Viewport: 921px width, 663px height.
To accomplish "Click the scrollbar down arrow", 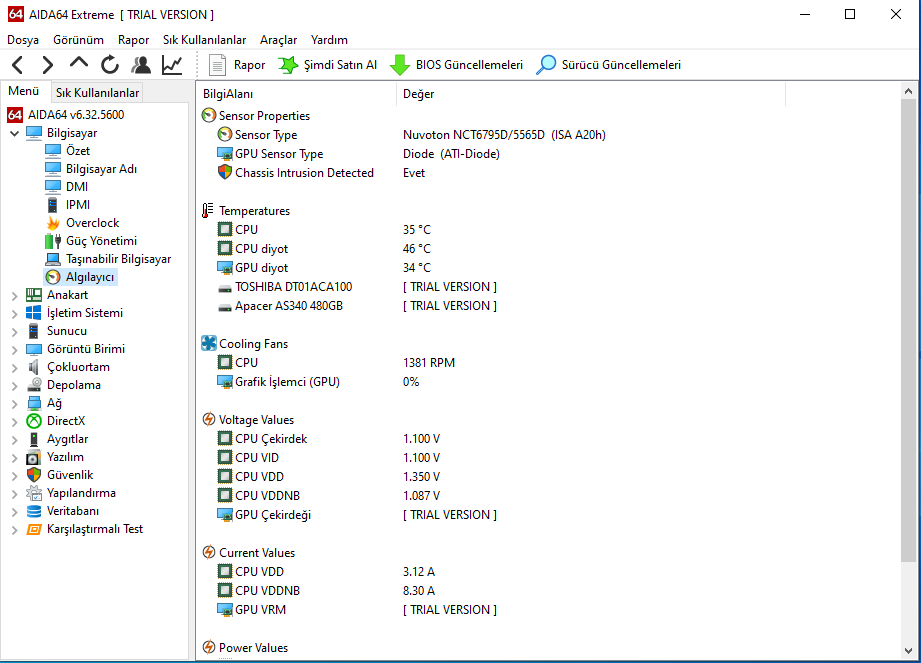I will pos(909,650).
